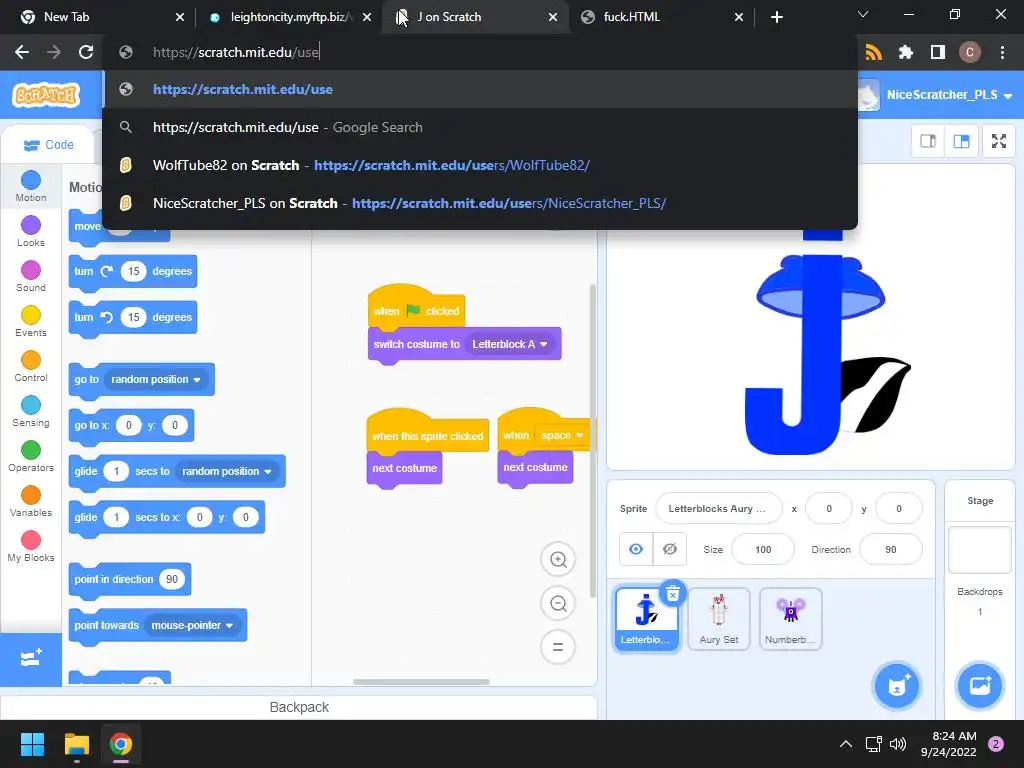Show hidden system tray icons

[x=846, y=744]
